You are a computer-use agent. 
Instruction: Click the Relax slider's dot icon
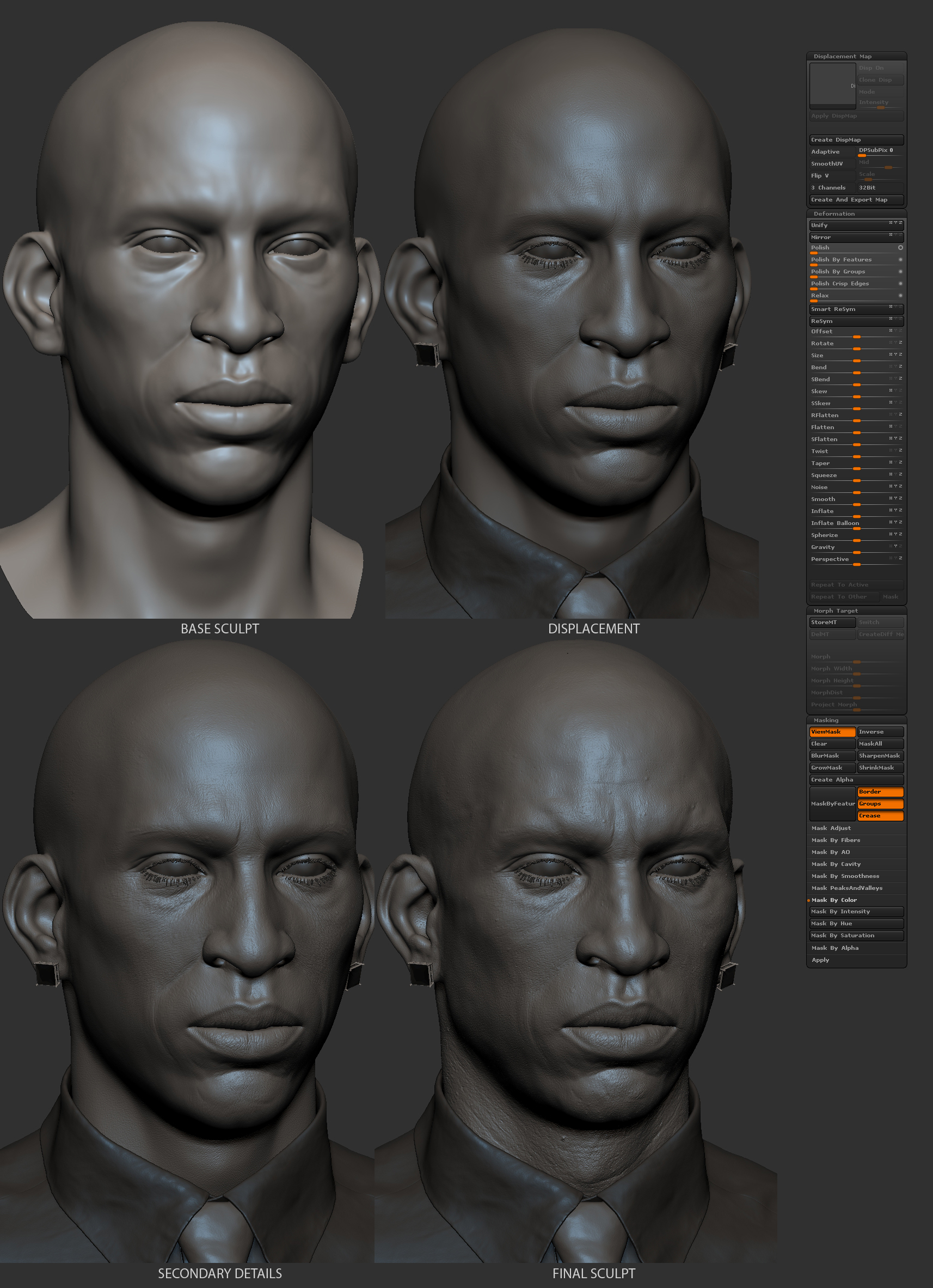click(900, 295)
